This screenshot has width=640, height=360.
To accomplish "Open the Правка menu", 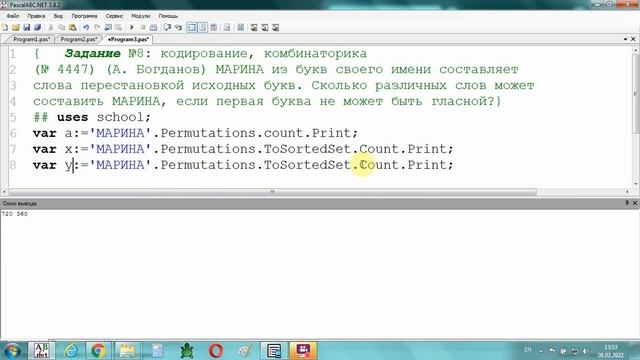I will point(36,16).
